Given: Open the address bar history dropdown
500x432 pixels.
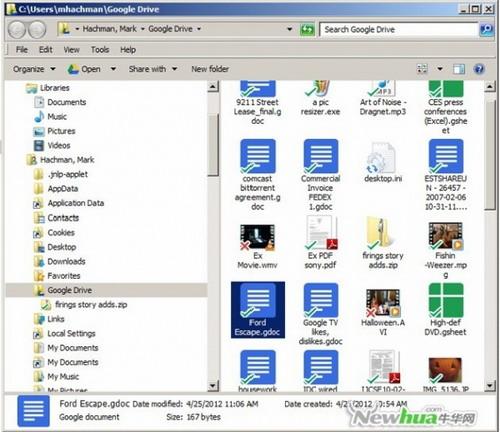Looking at the screenshot, I should [290, 29].
